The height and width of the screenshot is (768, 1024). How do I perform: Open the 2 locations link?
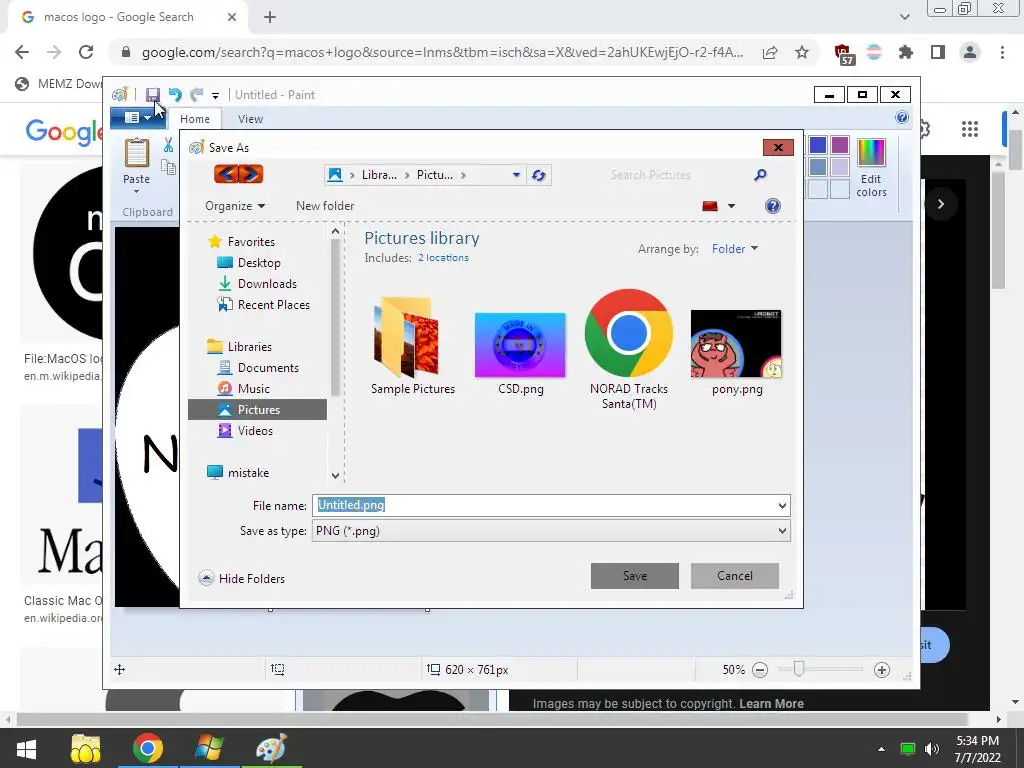point(443,258)
